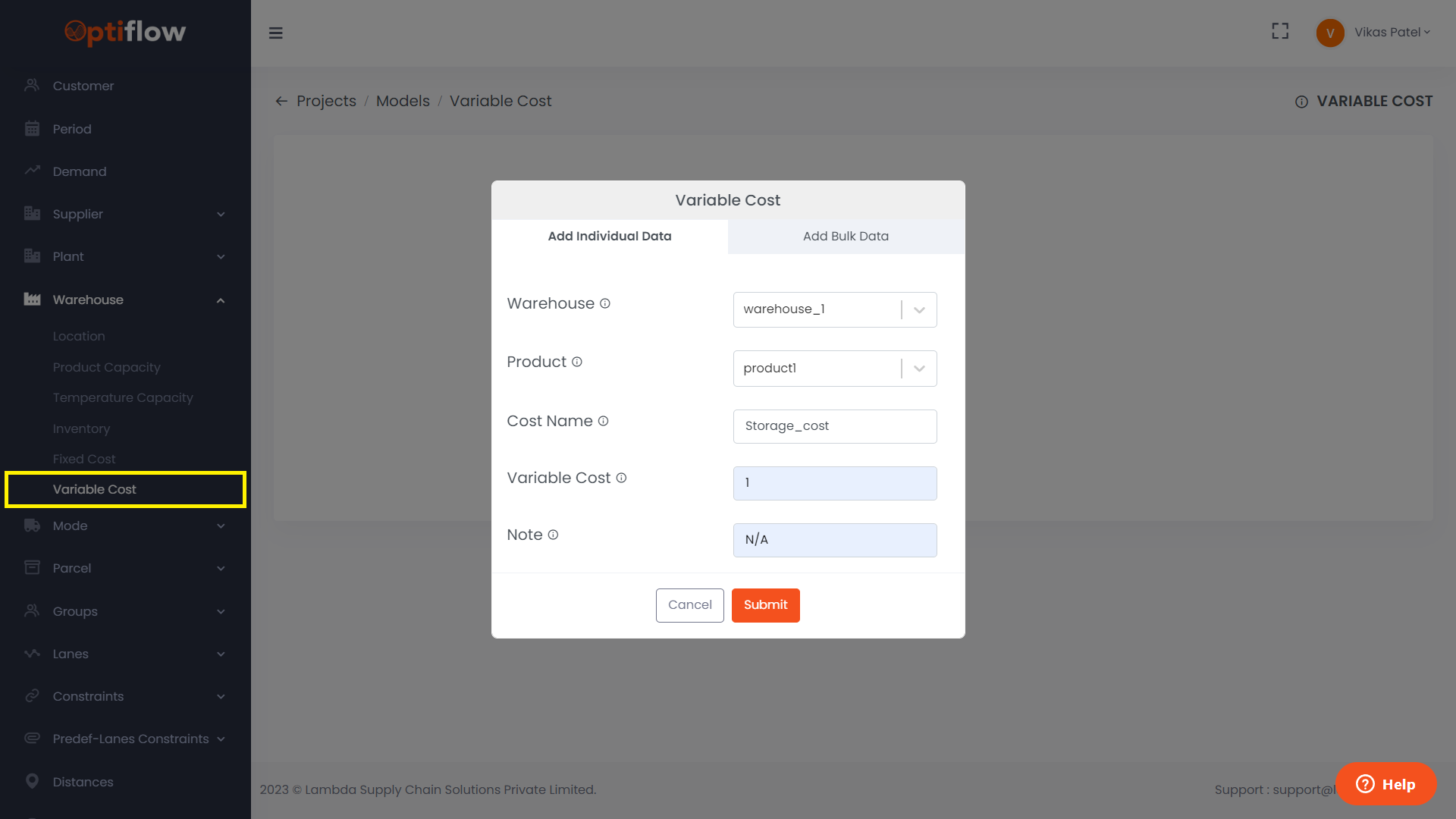Image resolution: width=1456 pixels, height=819 pixels.
Task: Open Distances via its pin icon
Action: 32,781
